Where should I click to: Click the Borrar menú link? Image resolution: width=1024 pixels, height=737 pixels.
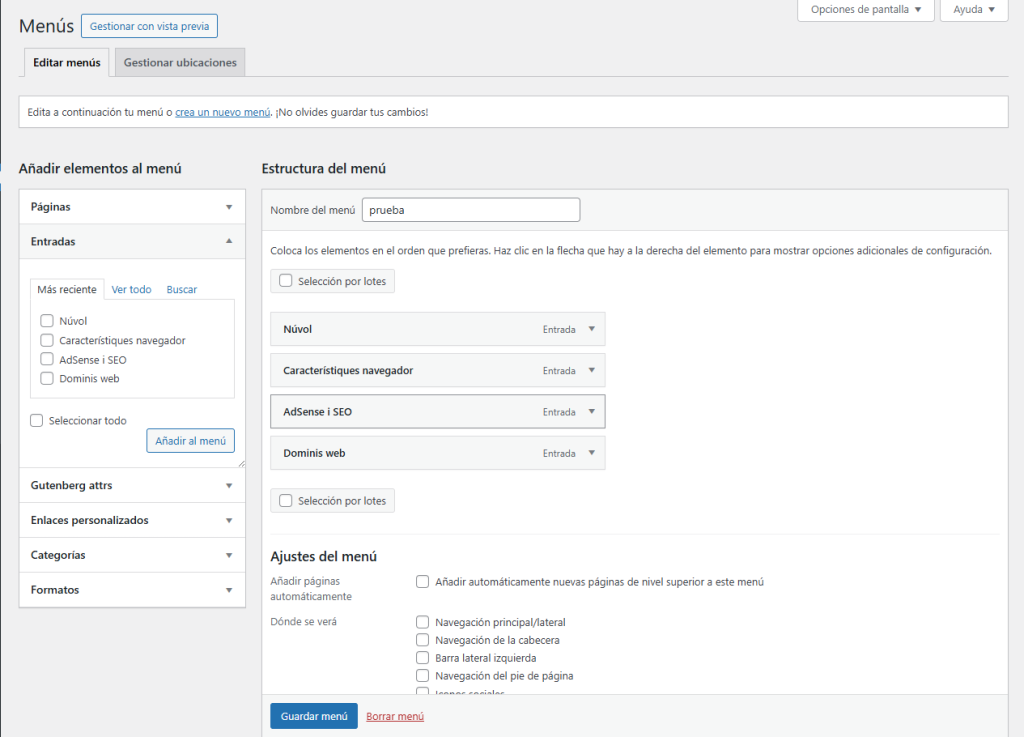(x=395, y=716)
